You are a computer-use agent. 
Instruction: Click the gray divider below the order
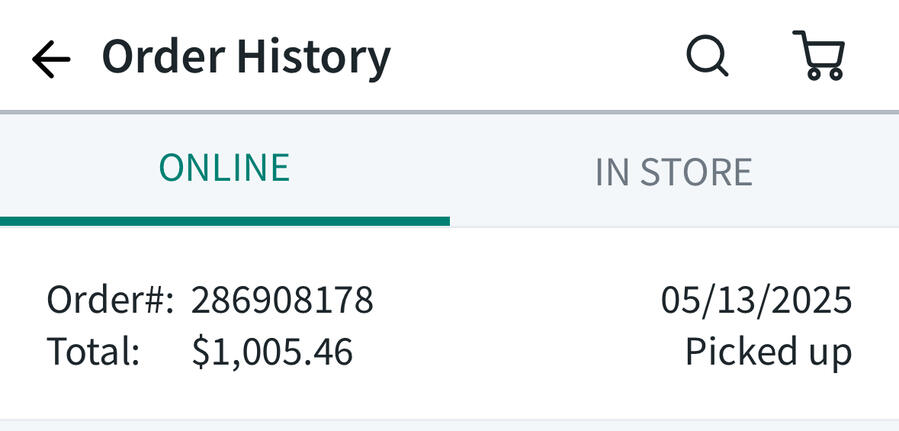coord(449,420)
